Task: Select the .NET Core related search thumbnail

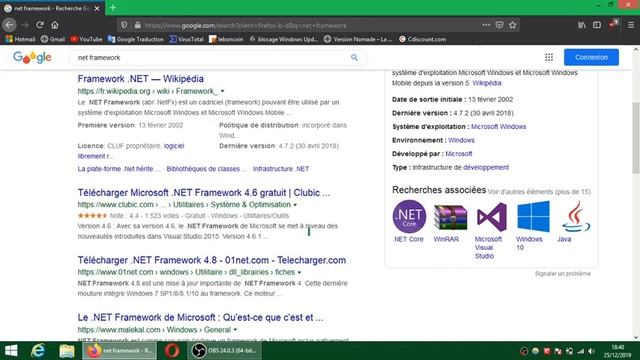Action: (x=409, y=217)
